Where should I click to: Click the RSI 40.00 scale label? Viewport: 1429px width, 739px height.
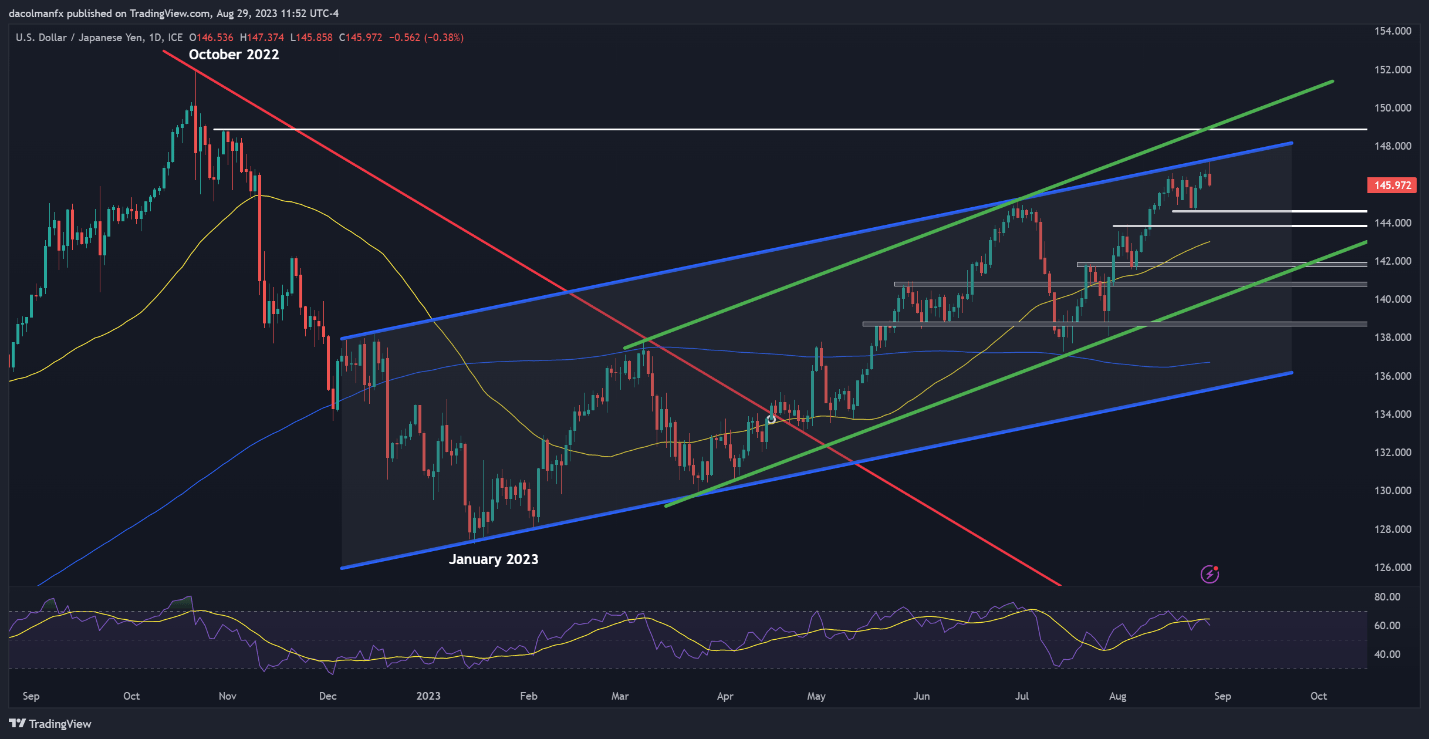tap(1386, 654)
